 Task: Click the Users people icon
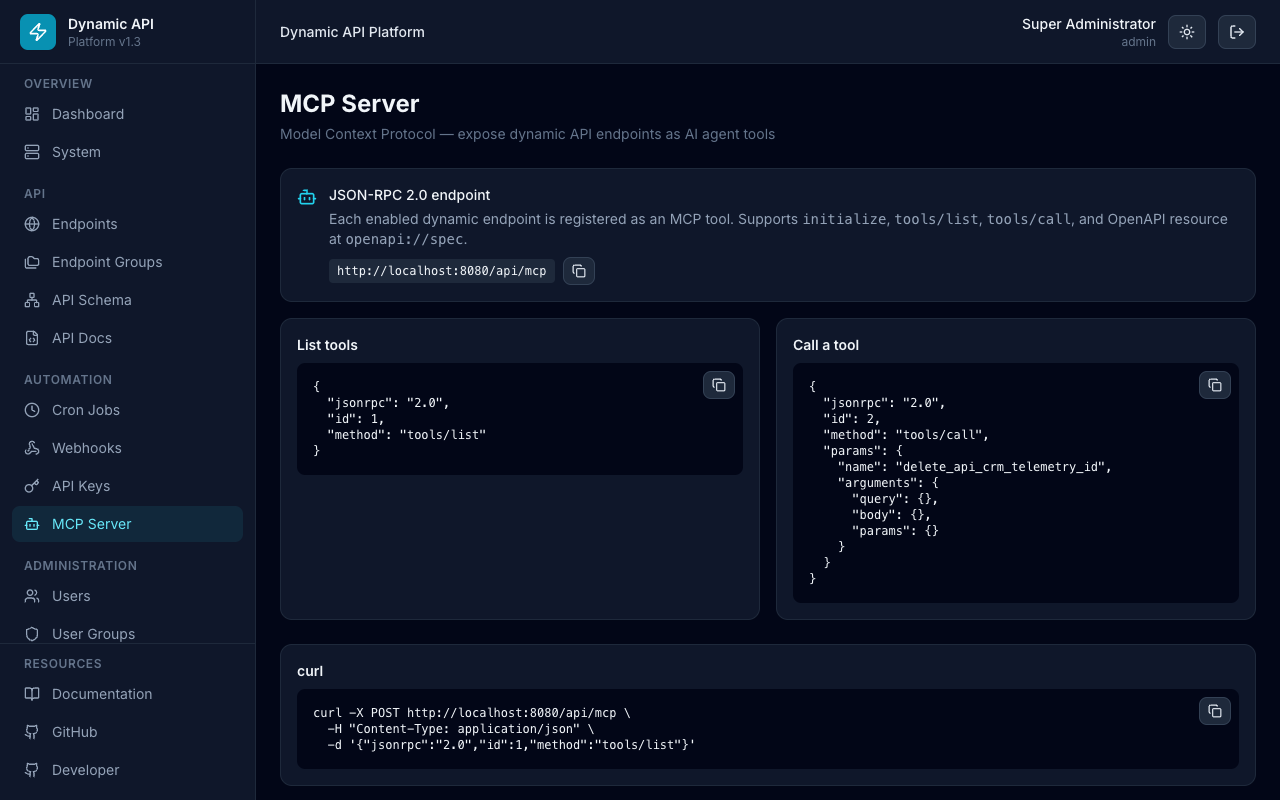point(32,596)
